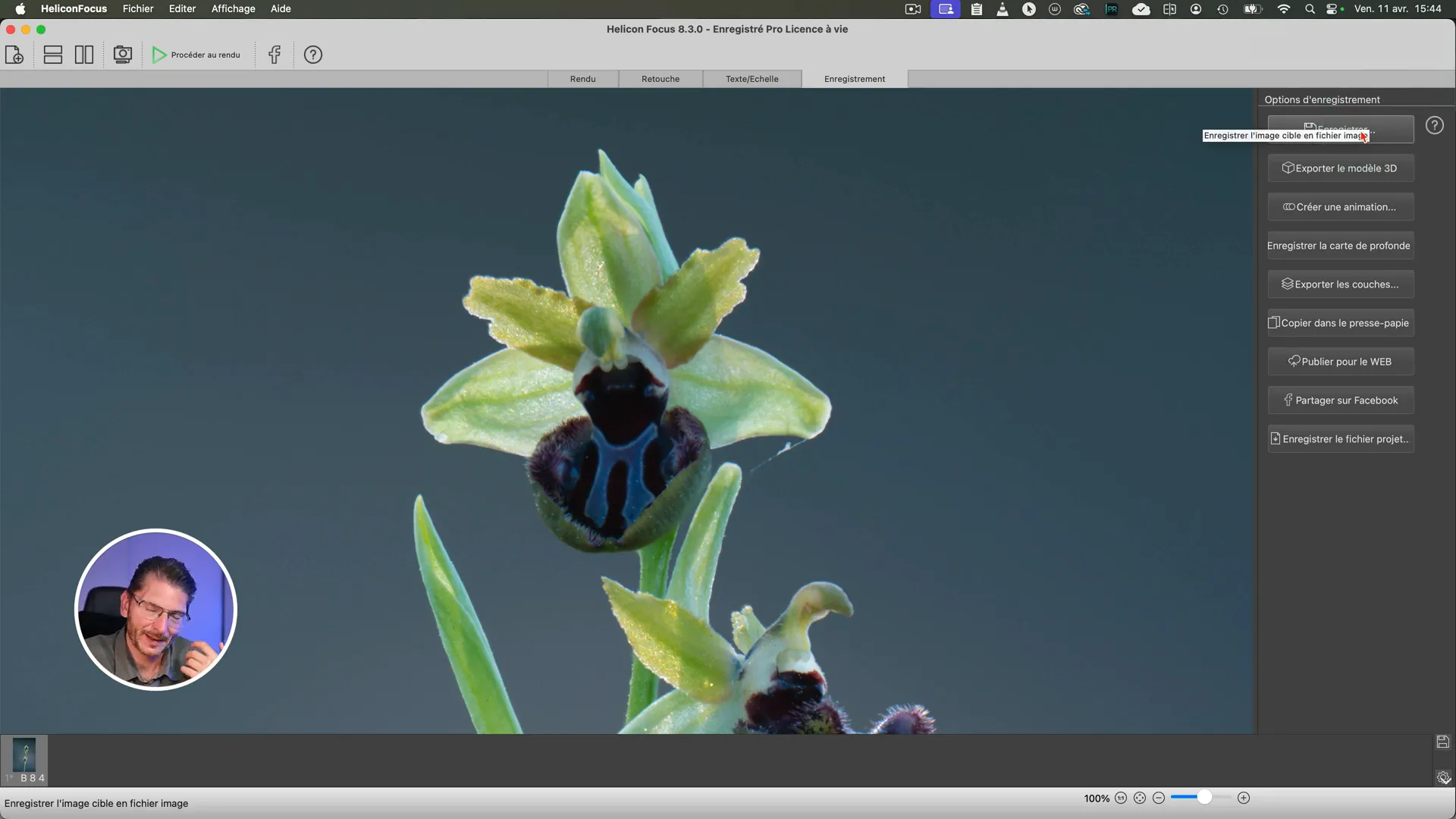This screenshot has width=1456, height=819.
Task: Click the clipboard icon in menu bar
Action: coord(977,9)
